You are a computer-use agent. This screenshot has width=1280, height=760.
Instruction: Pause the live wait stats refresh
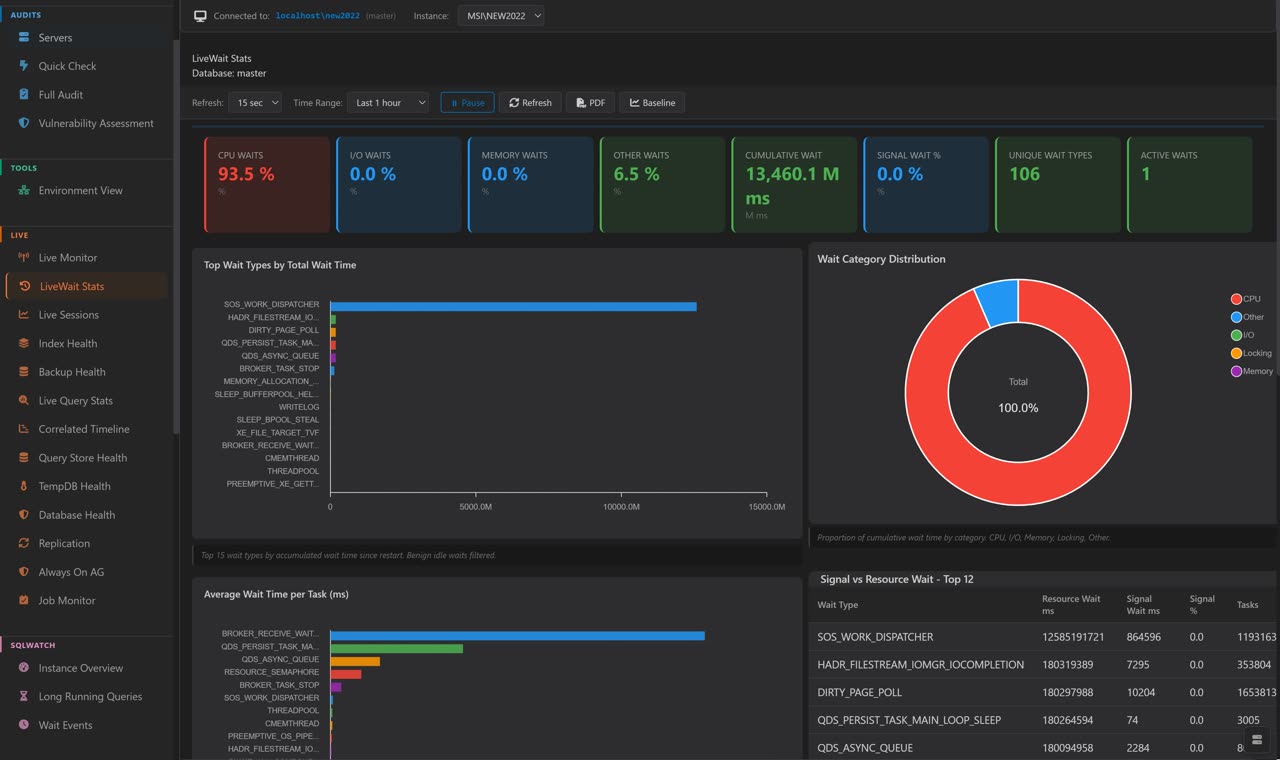click(467, 101)
